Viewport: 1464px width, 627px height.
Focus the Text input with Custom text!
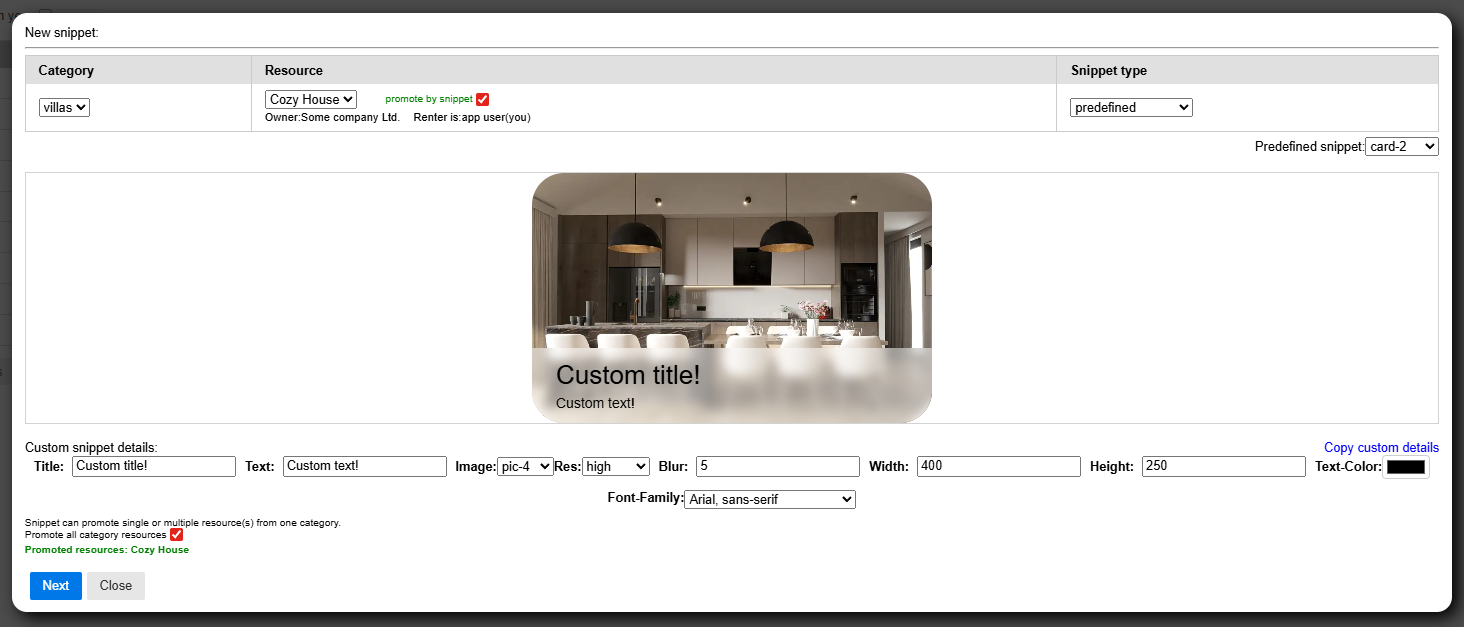tap(364, 466)
